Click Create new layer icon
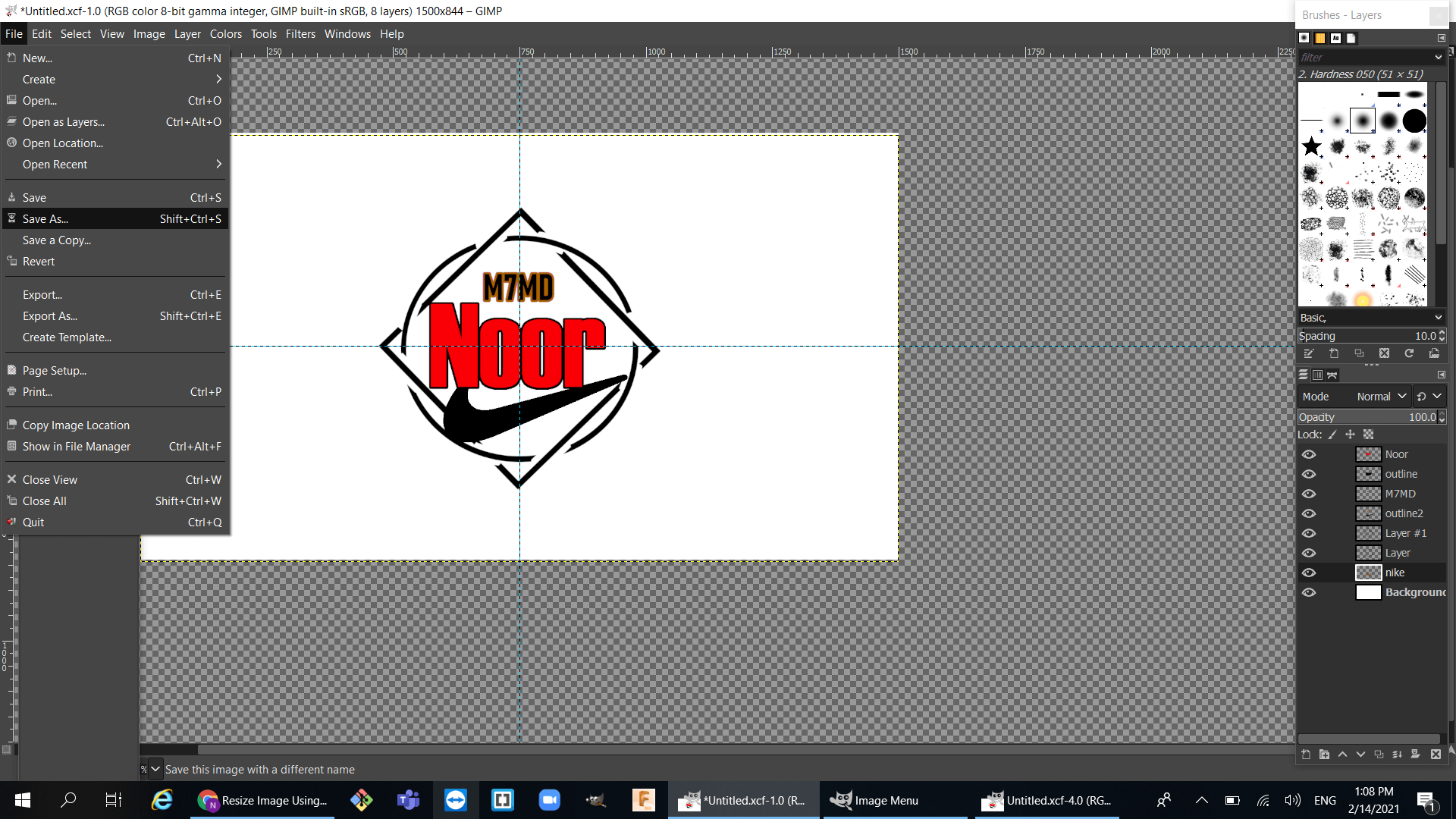The height and width of the screenshot is (819, 1456). 1306,755
